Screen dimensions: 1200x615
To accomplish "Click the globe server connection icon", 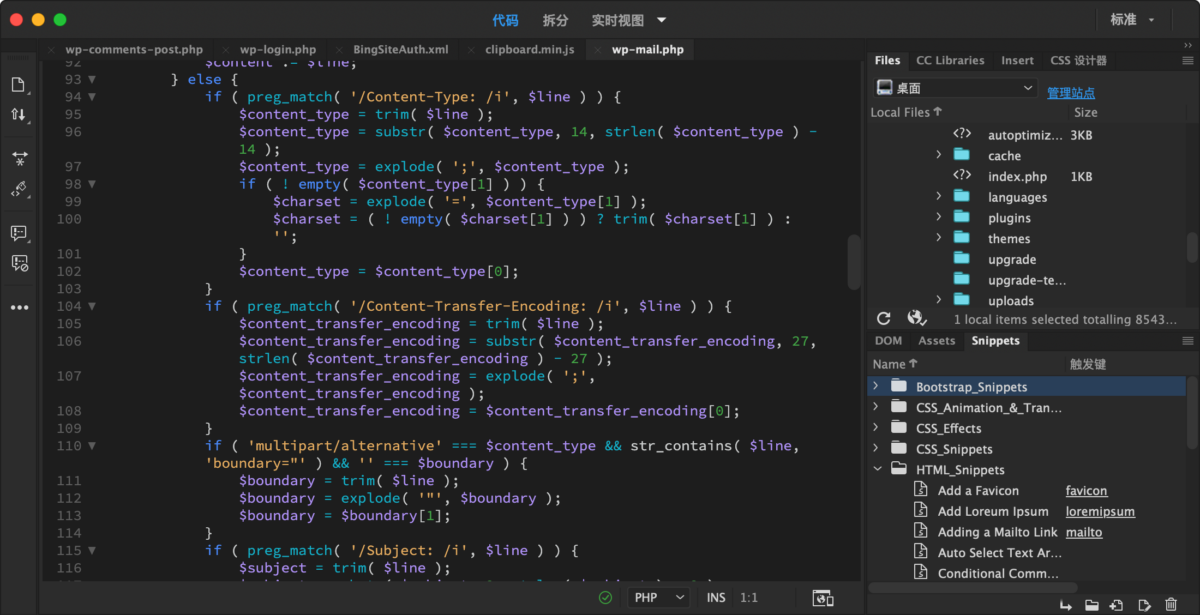I will (x=916, y=318).
